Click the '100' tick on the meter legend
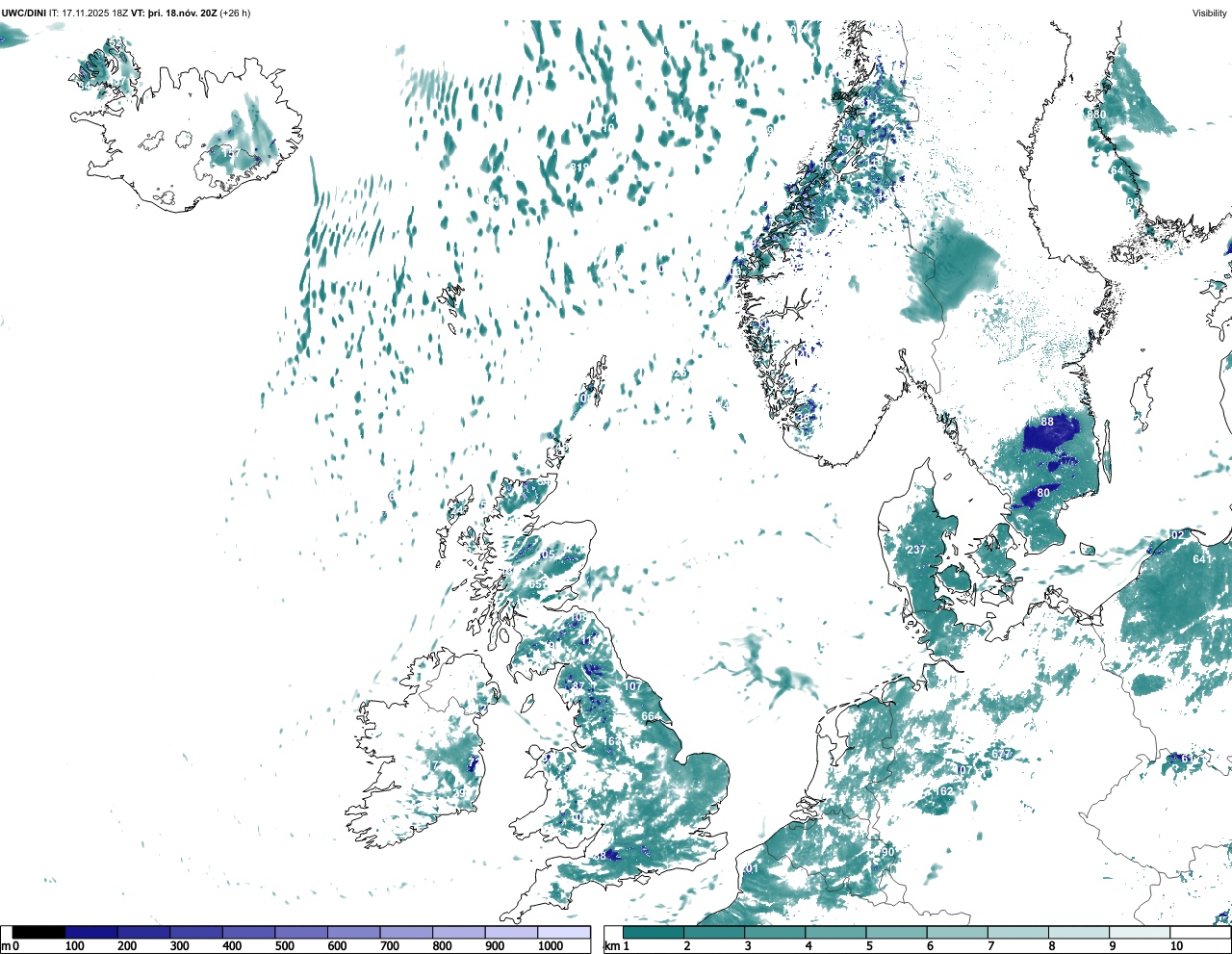The image size is (1232, 954). 74,946
